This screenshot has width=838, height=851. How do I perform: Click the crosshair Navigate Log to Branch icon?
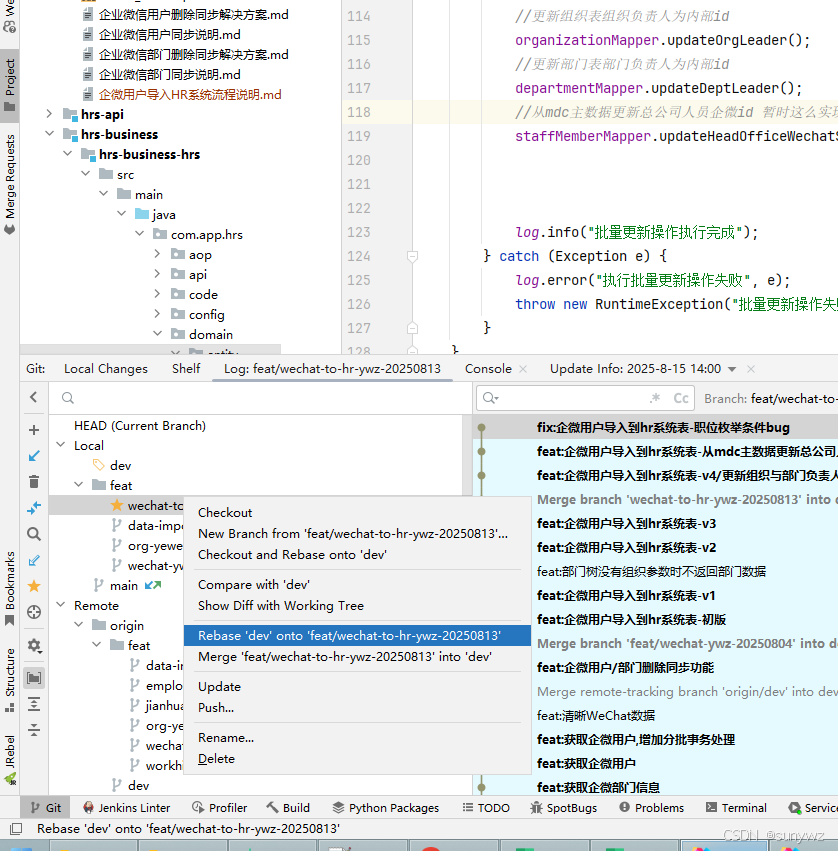click(x=34, y=612)
